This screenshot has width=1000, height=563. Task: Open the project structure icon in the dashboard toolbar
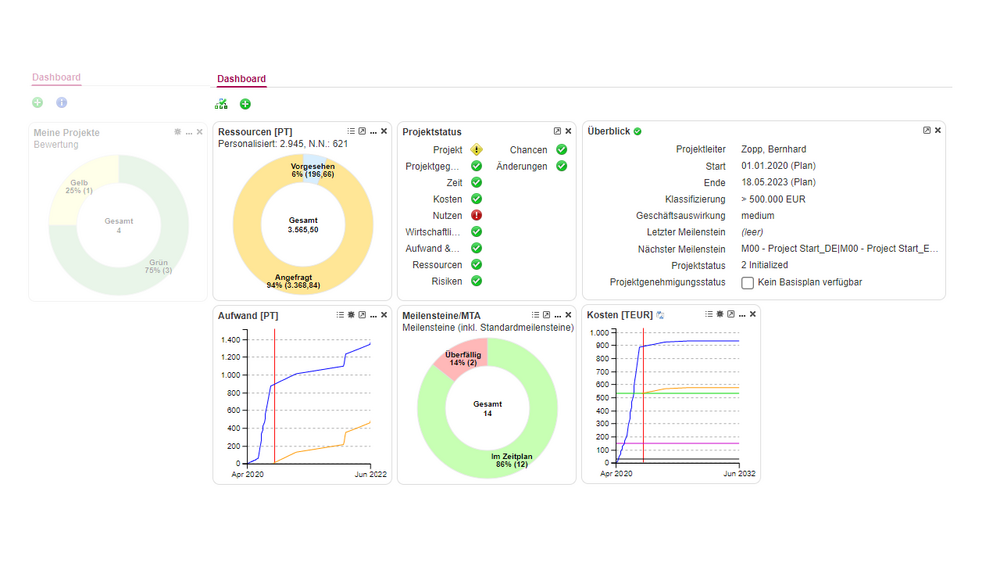[x=222, y=104]
